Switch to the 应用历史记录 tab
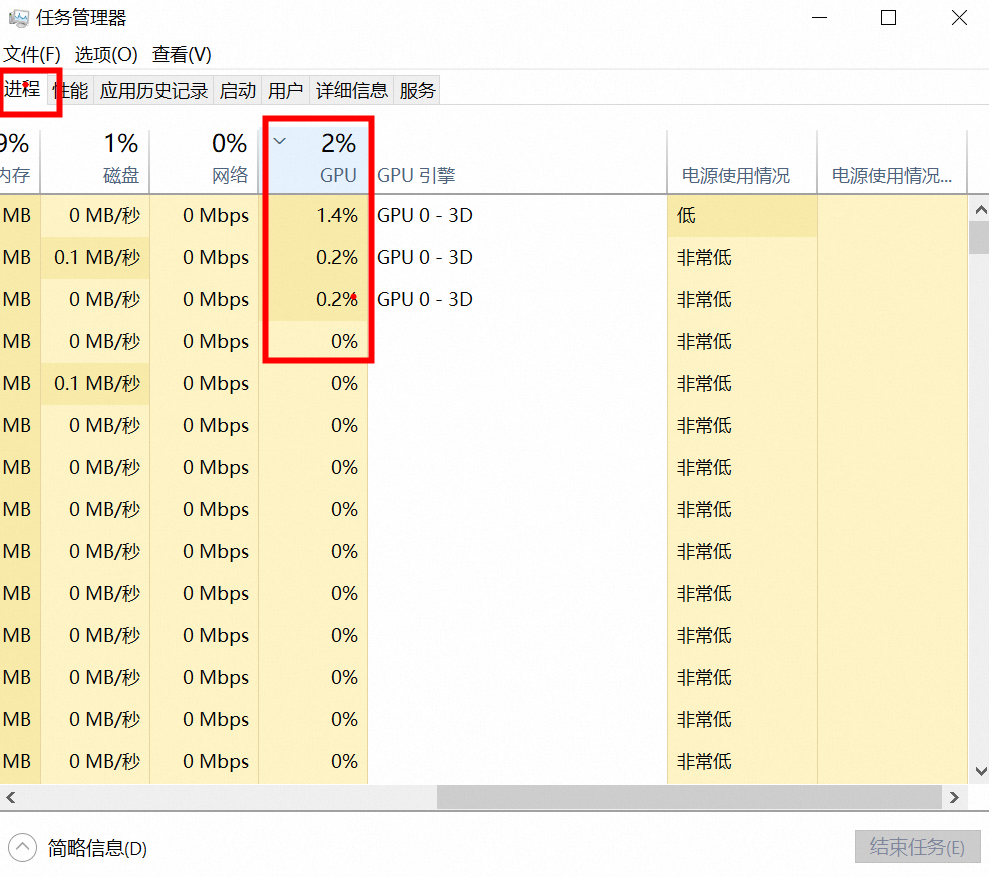This screenshot has width=989, height=877. 154,91
